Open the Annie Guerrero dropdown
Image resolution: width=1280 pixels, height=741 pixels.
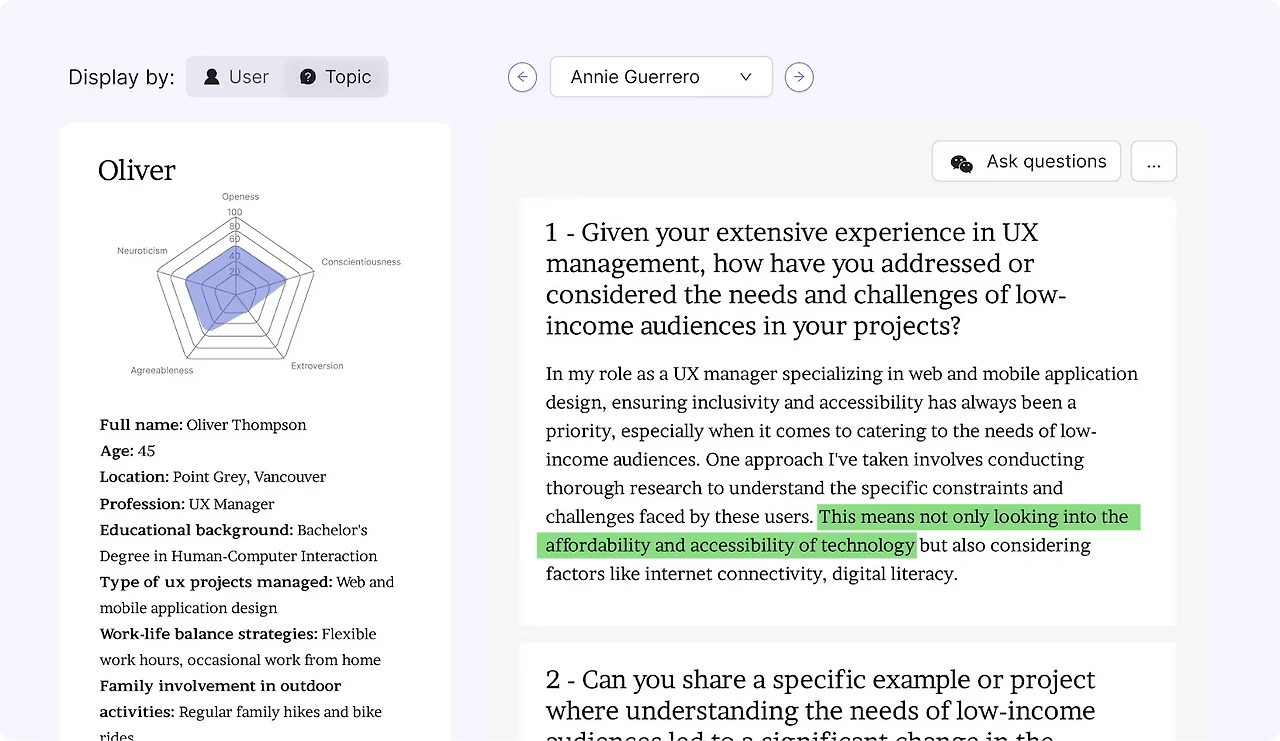coord(661,77)
